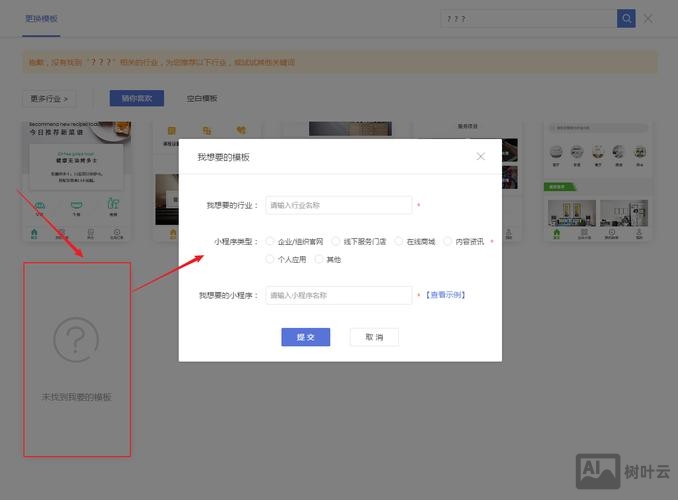
Task: Click the bottle icon in recipe template
Action: tap(113, 203)
